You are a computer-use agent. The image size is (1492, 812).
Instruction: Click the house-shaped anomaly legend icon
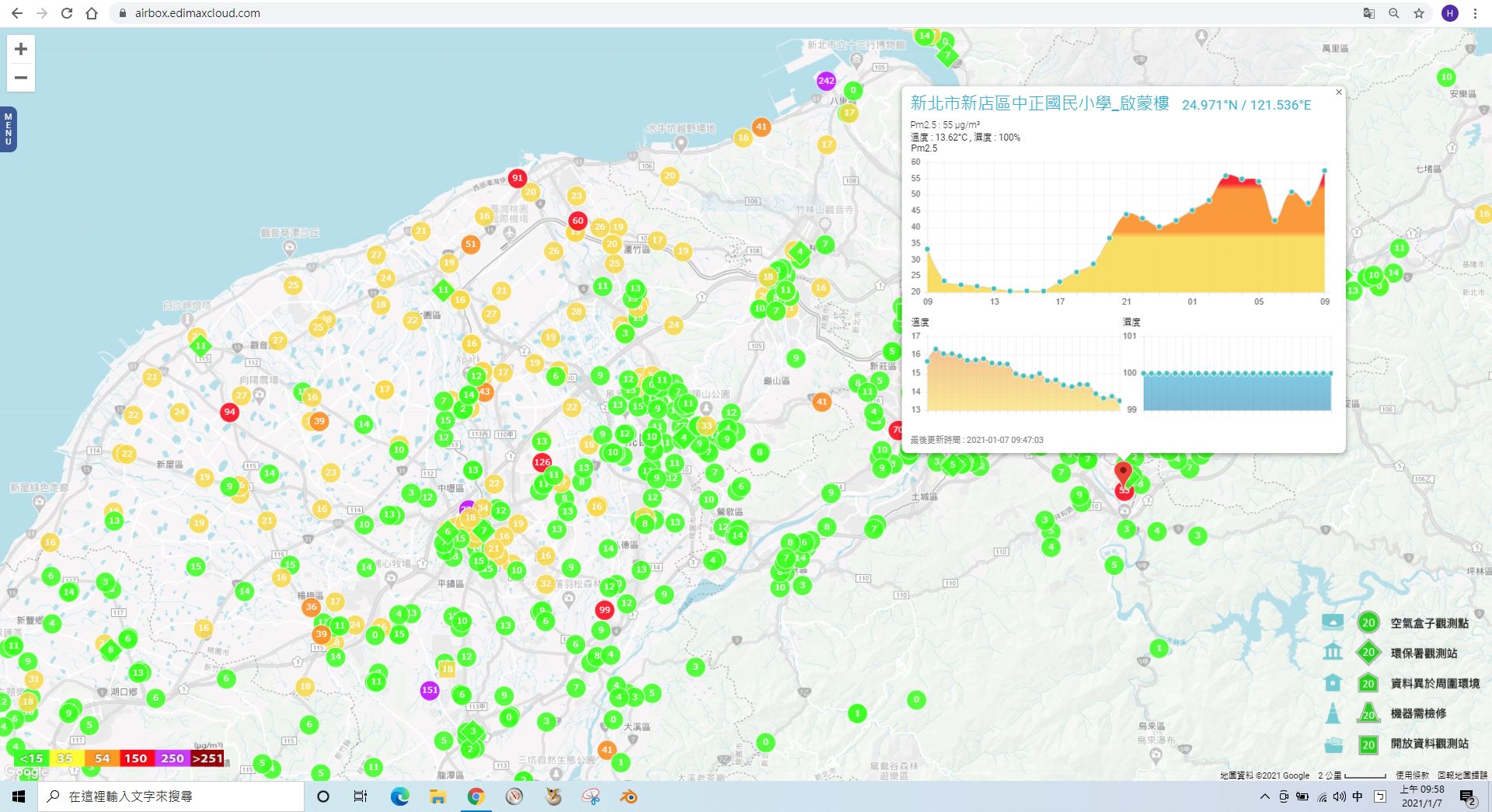[1333, 682]
